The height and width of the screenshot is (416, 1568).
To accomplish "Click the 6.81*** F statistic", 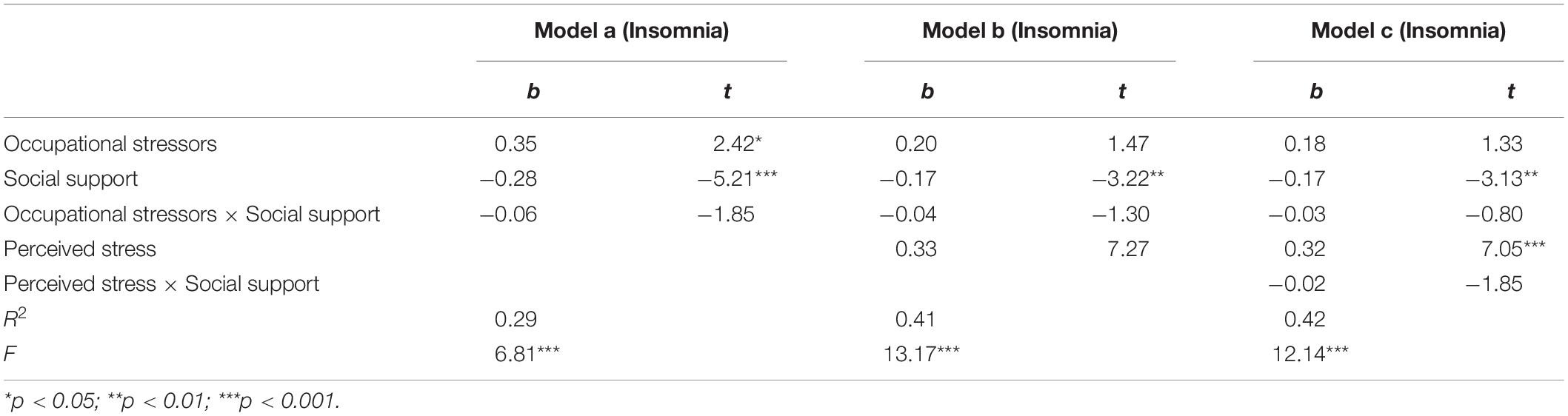I will pyautogui.click(x=527, y=354).
